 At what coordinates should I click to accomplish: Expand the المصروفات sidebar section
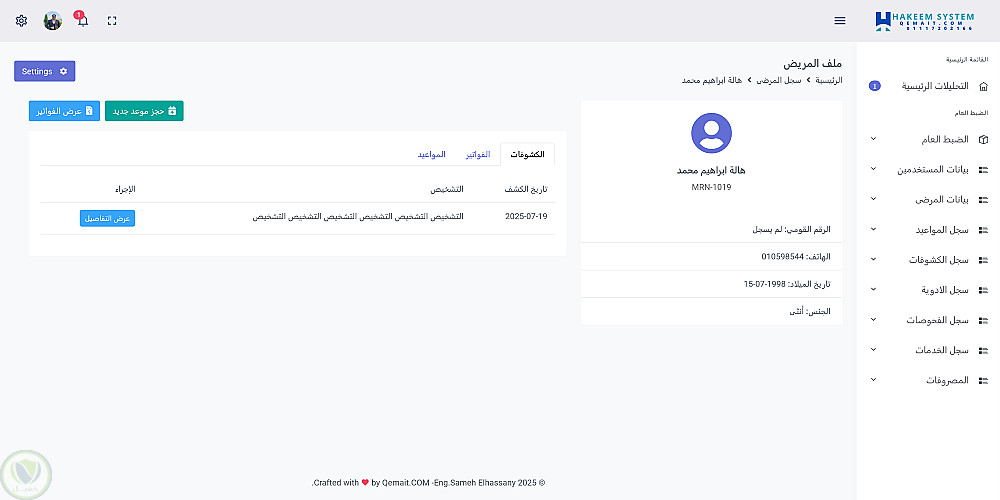pyautogui.click(x=929, y=380)
